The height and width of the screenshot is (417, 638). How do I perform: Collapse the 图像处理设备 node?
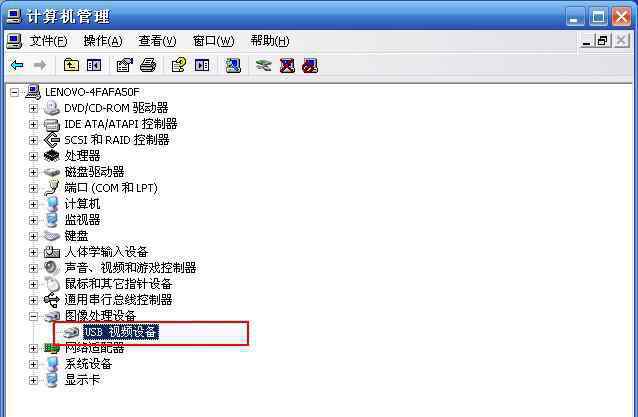pos(33,316)
